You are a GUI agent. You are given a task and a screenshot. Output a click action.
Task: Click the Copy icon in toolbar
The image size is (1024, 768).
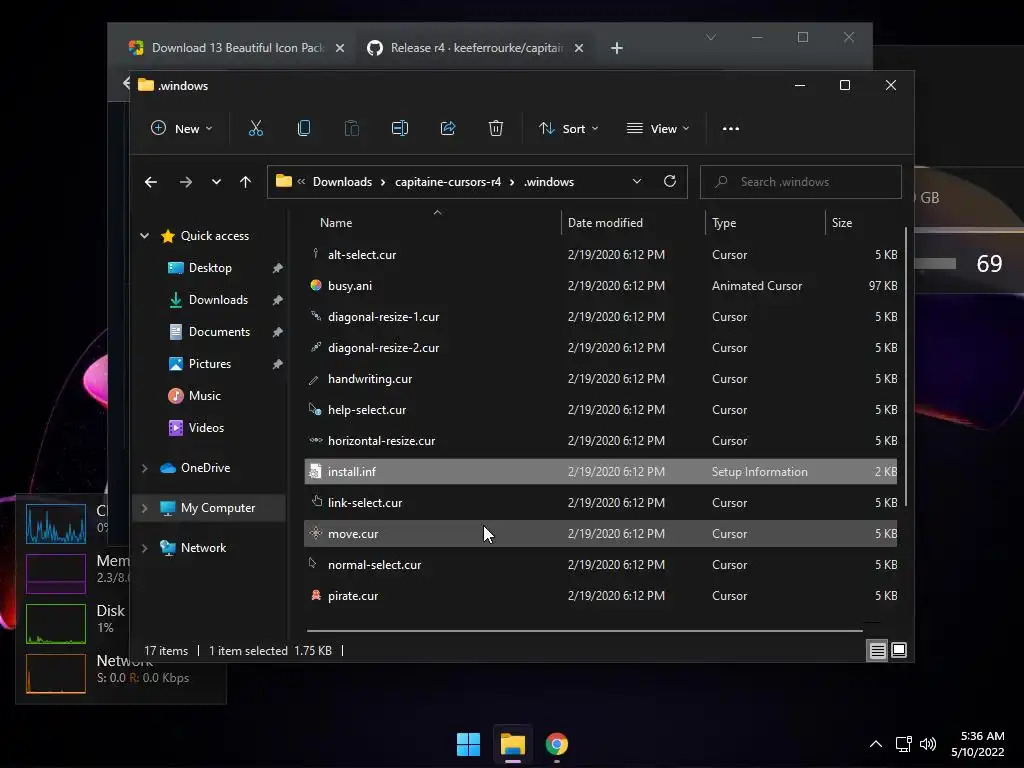[304, 129]
